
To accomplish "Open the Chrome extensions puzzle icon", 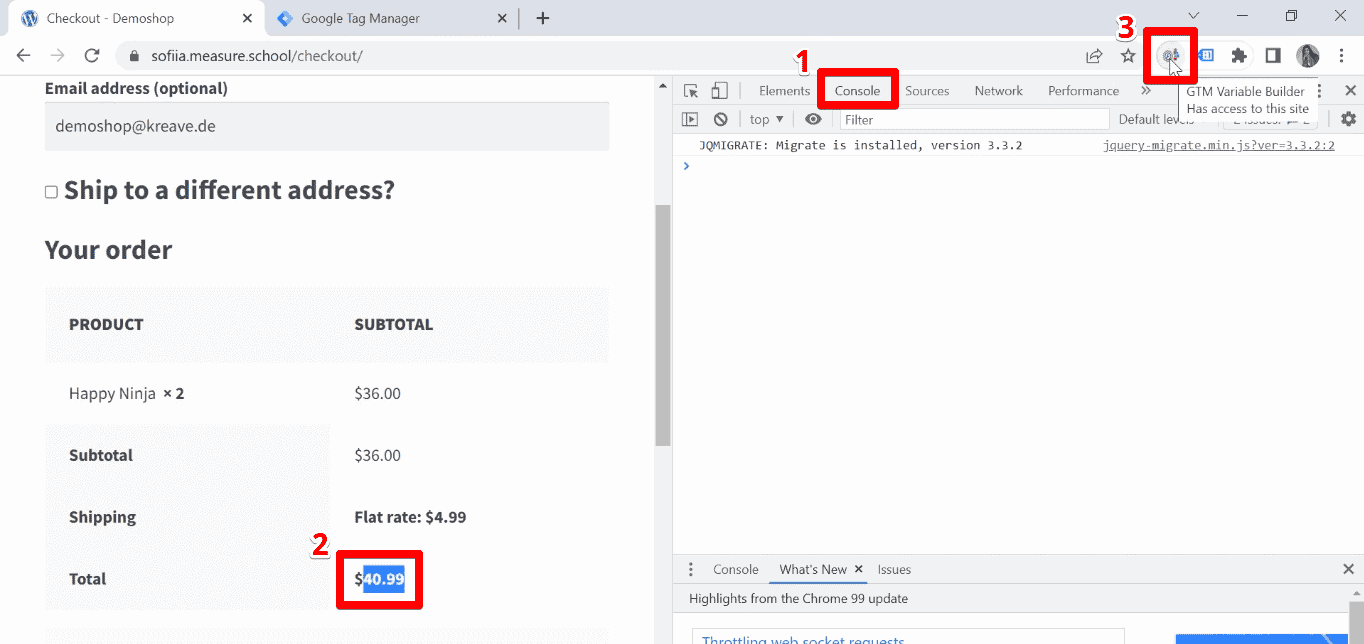I will 1239,55.
